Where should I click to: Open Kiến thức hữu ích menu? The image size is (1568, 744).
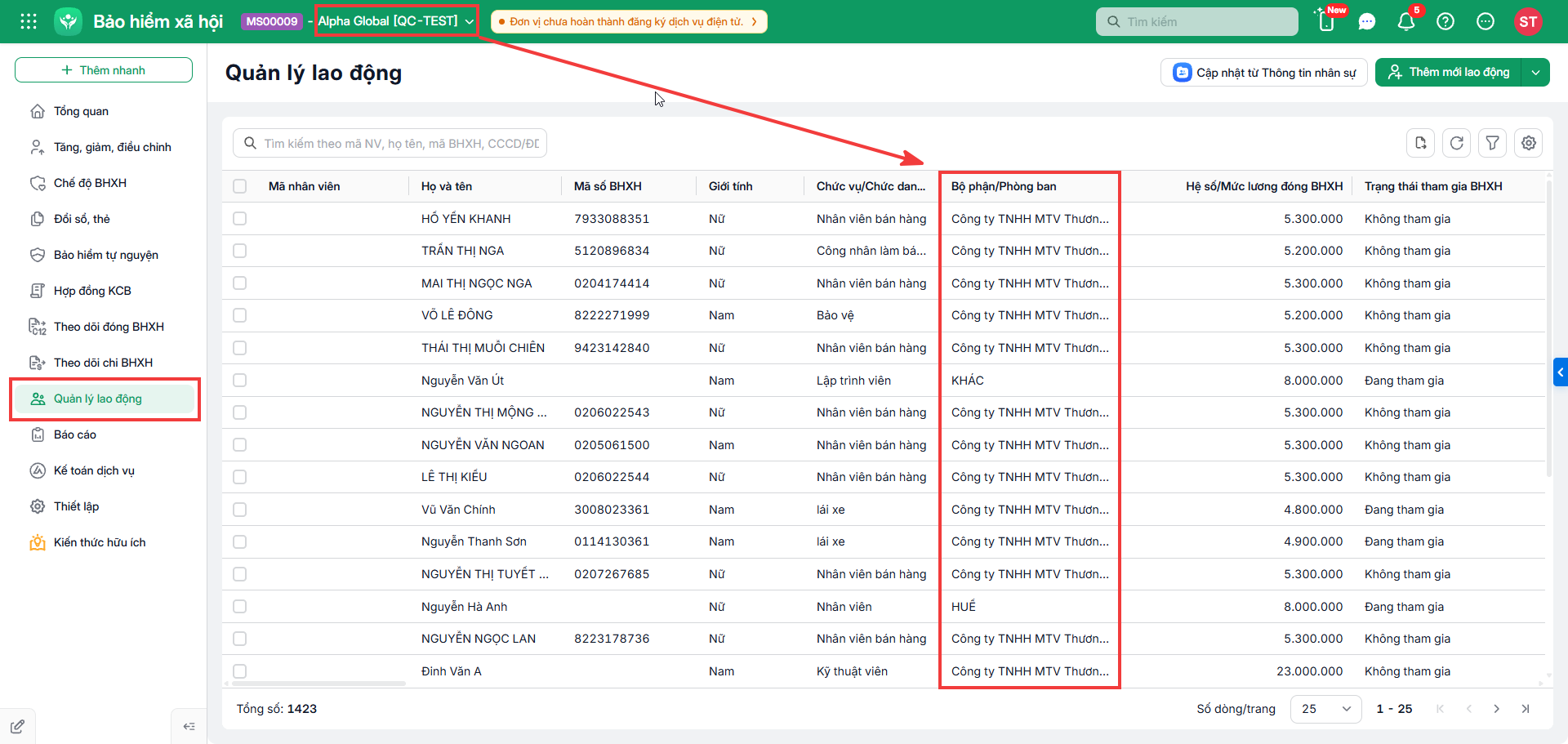pos(104,542)
